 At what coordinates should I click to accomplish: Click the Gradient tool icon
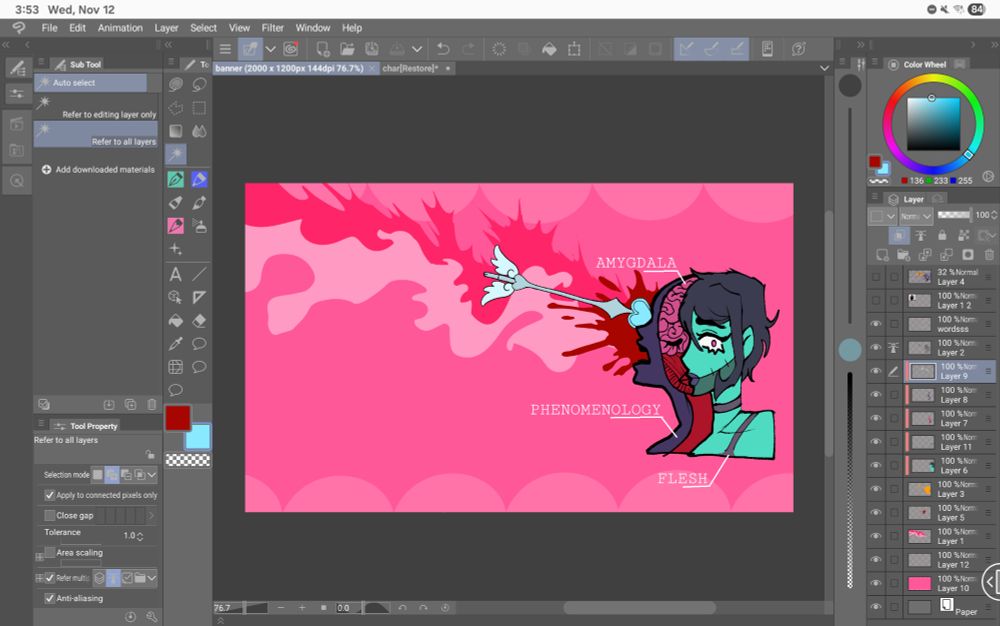(176, 131)
